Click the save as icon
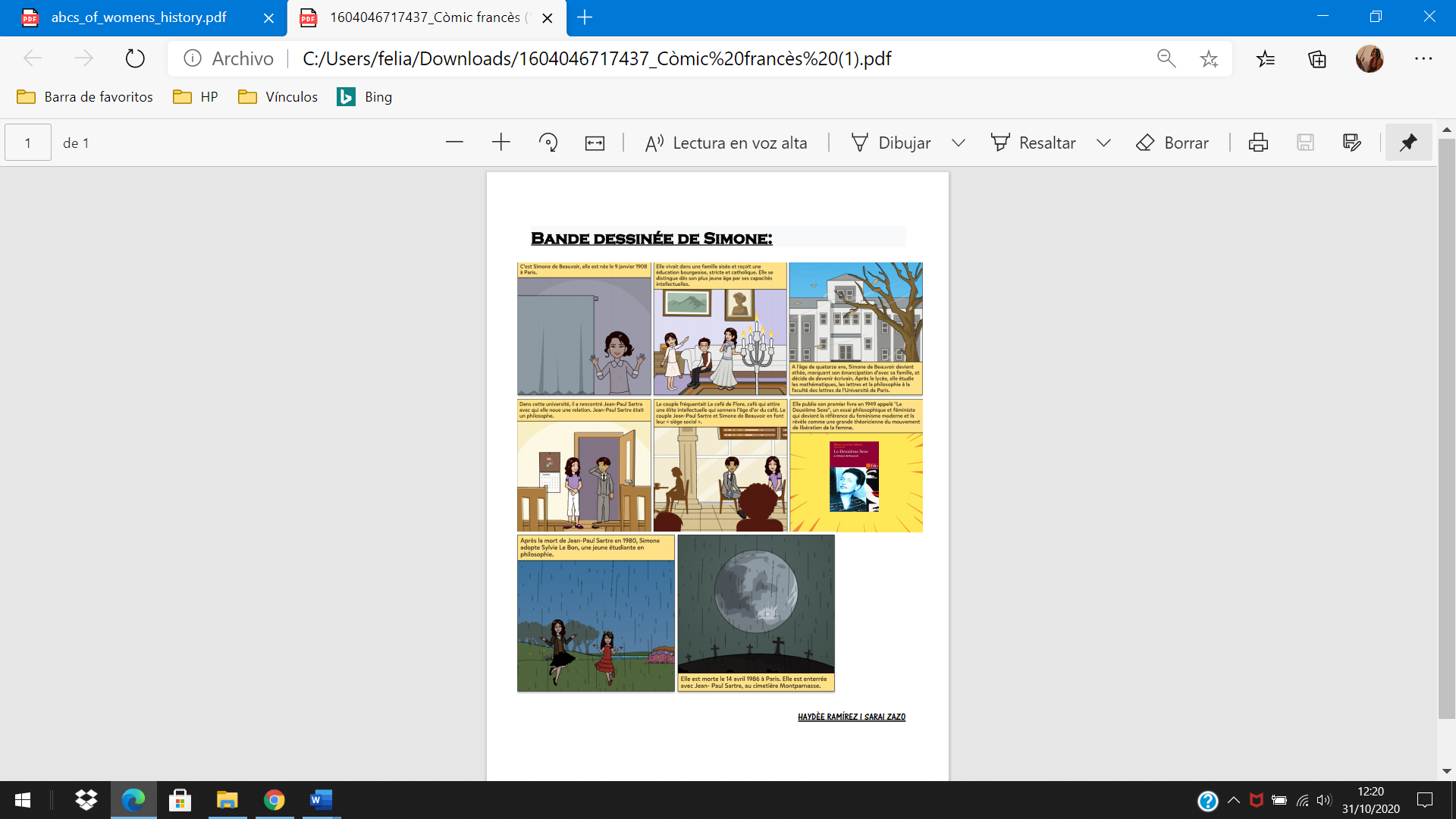 pyautogui.click(x=1351, y=143)
